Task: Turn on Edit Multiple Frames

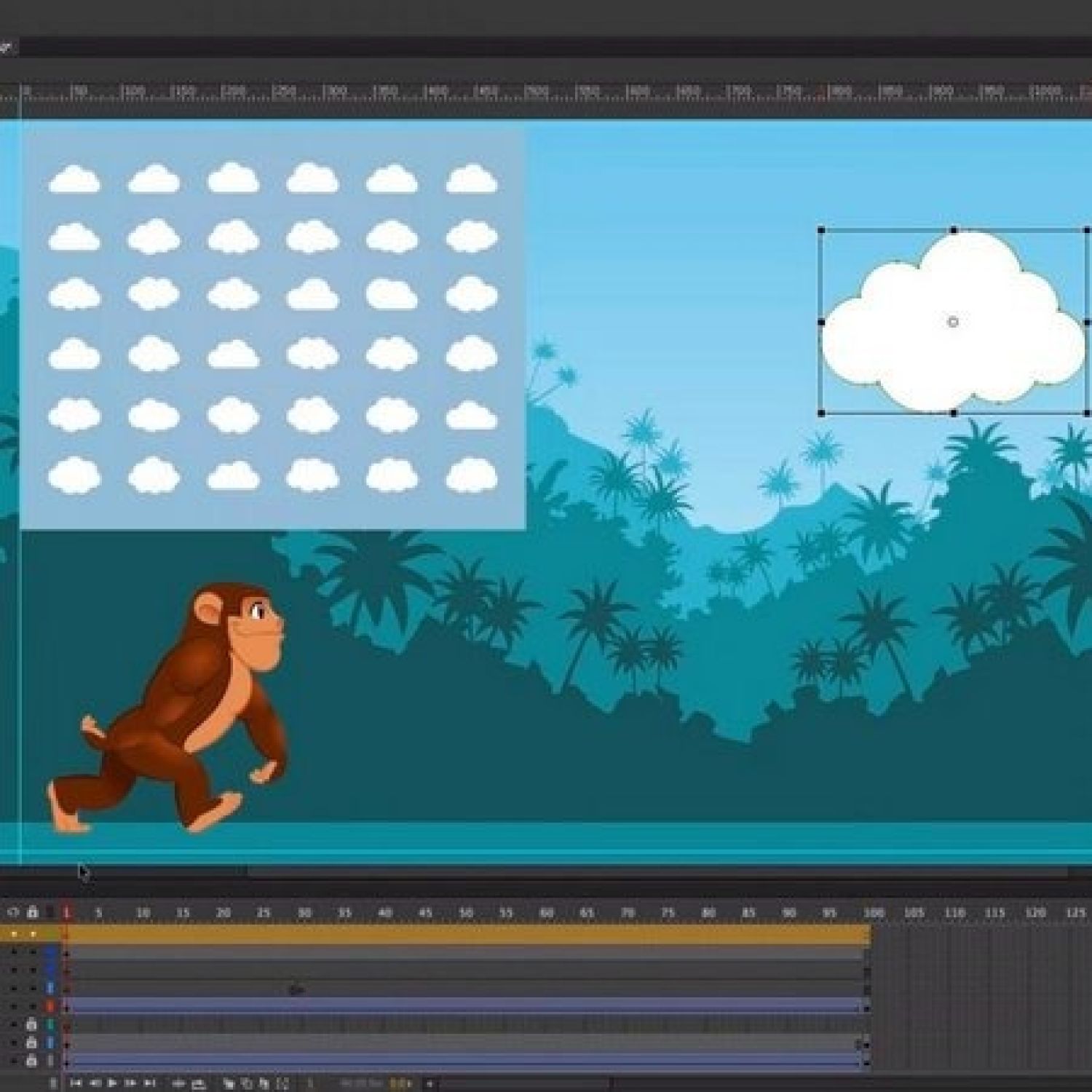Action: coord(264,1083)
